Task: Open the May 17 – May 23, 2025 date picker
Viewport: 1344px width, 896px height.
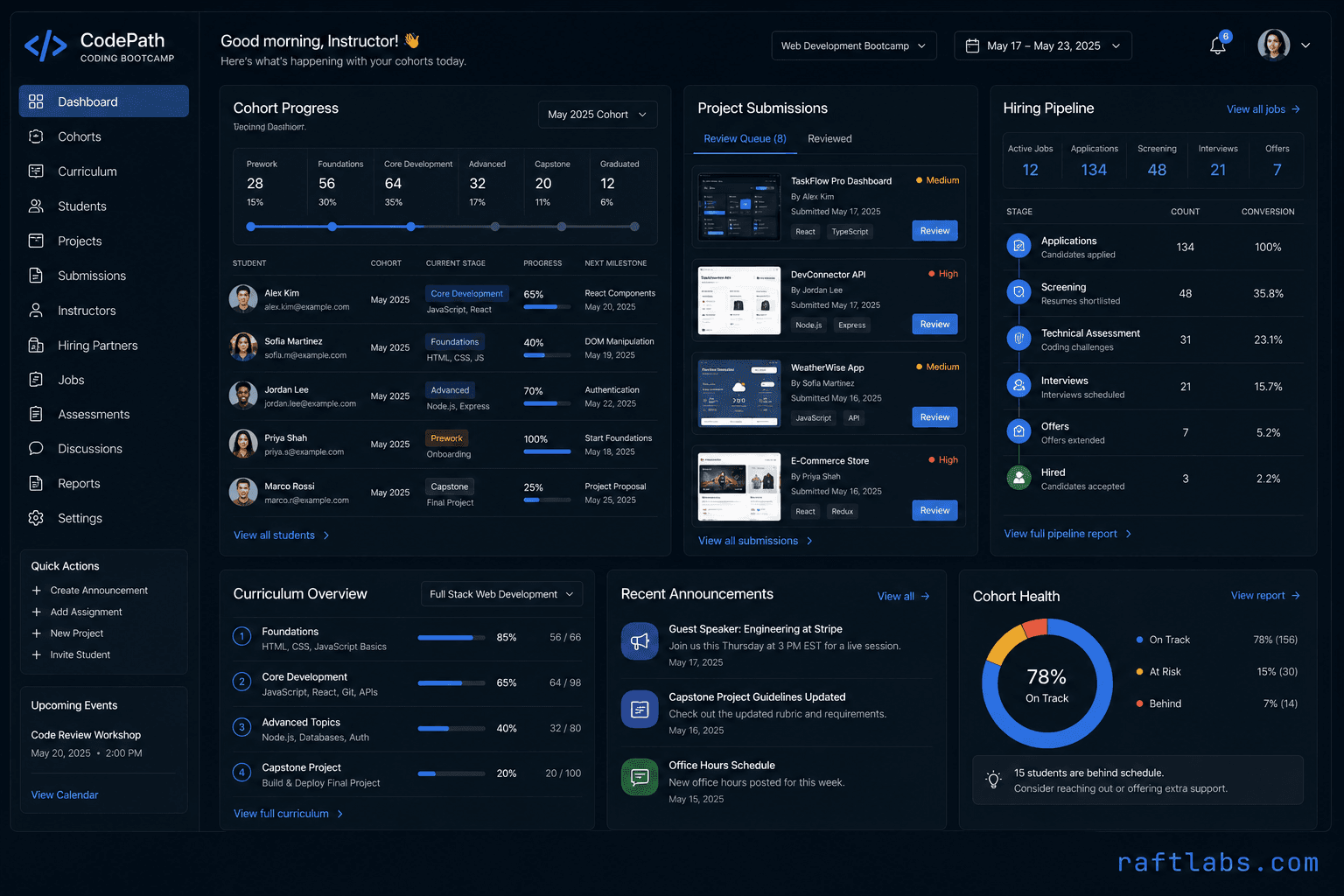Action: (1043, 45)
